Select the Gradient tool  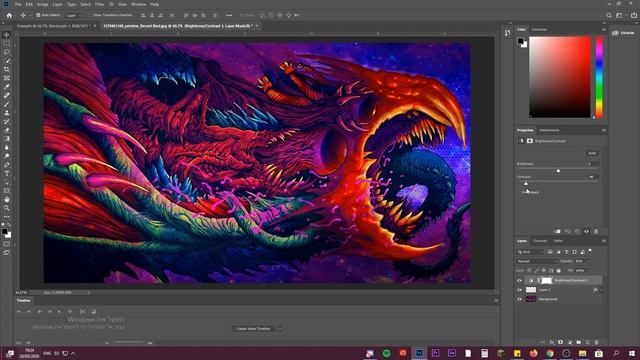(7, 139)
